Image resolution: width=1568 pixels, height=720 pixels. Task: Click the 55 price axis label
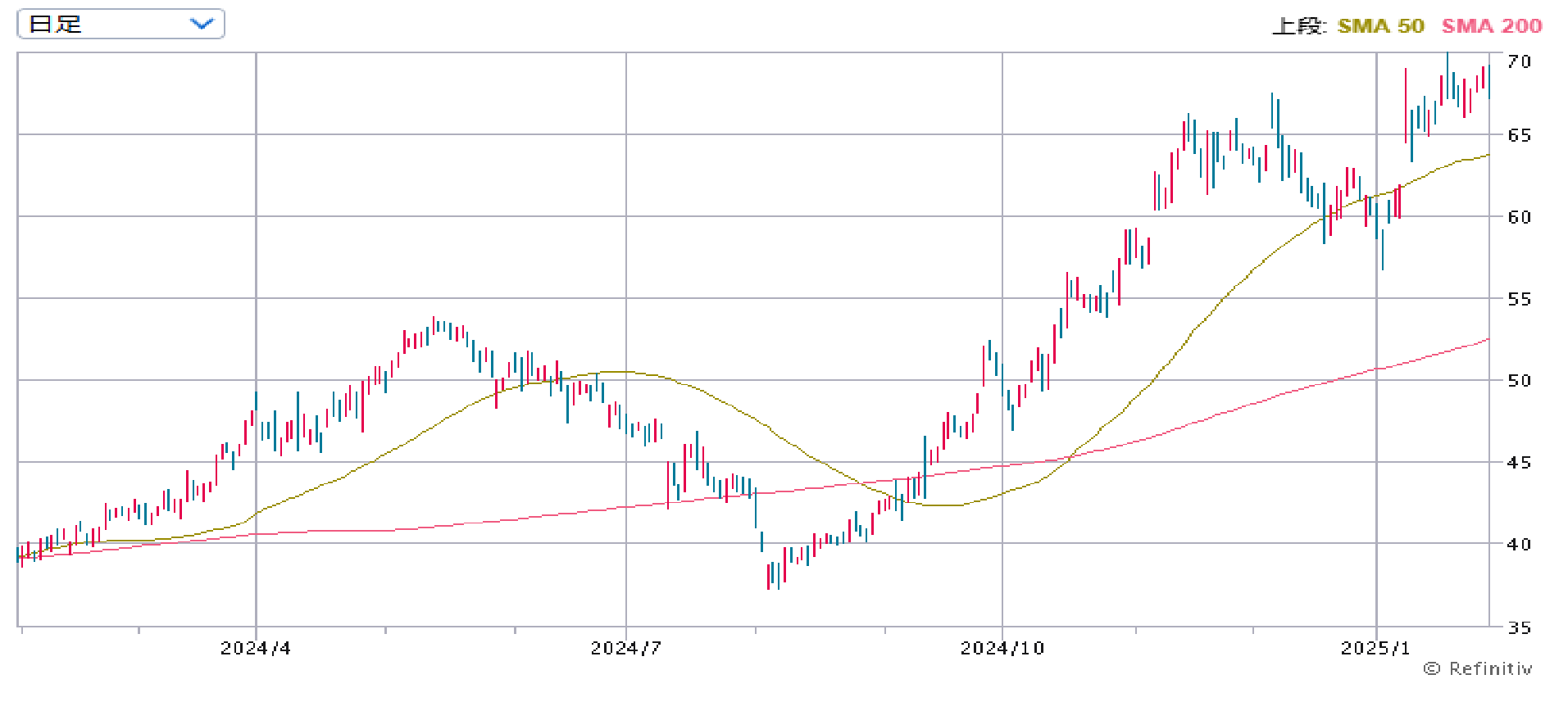pos(1519,299)
